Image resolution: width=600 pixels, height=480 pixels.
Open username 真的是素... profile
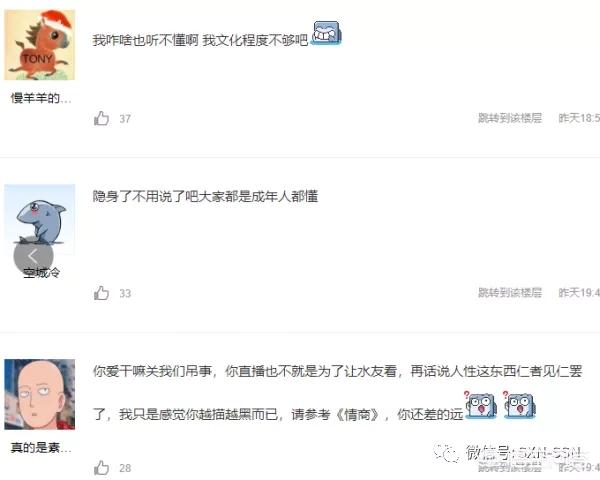pyautogui.click(x=41, y=447)
